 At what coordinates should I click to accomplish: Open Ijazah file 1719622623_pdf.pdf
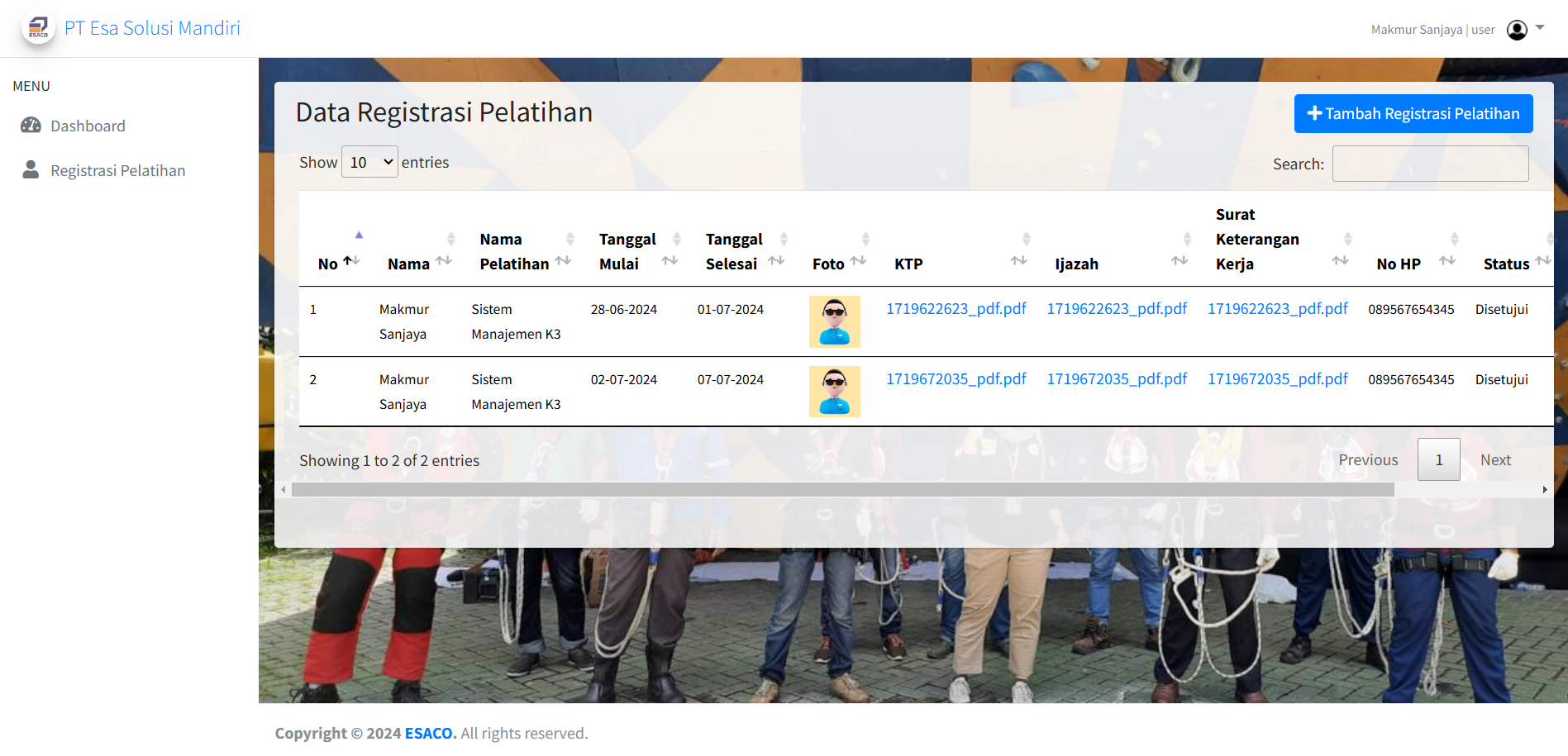pyautogui.click(x=1117, y=308)
